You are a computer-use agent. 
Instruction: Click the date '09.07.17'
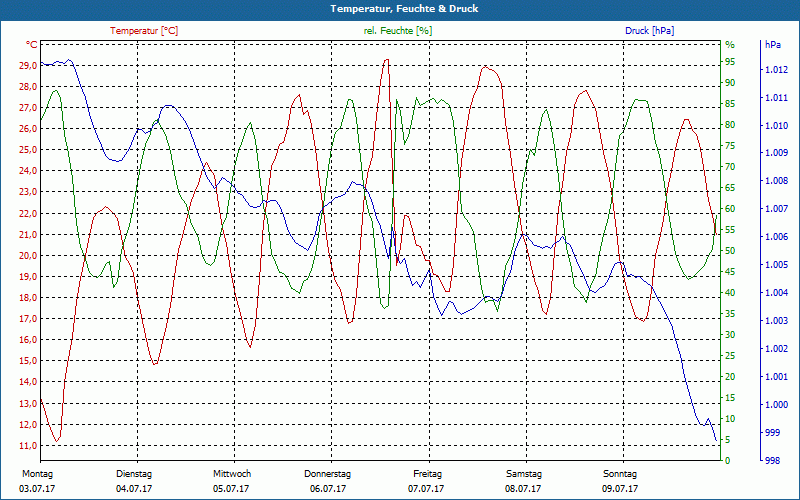point(620,489)
